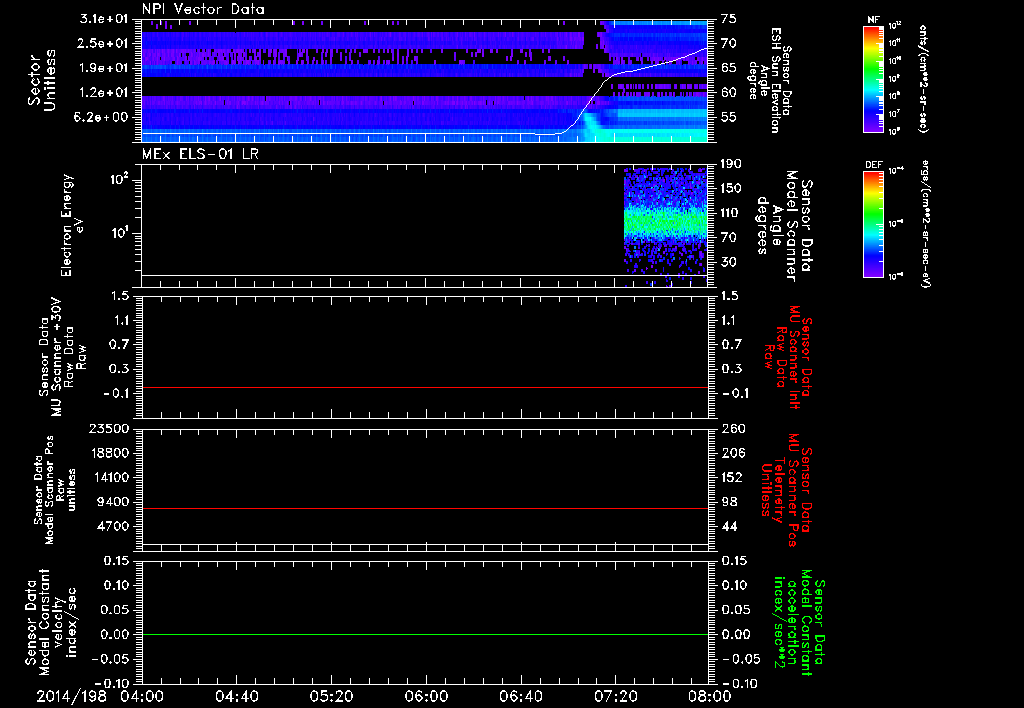Click the '1.2e+01' sector tick value
The width and height of the screenshot is (1024, 708).
coord(104,93)
